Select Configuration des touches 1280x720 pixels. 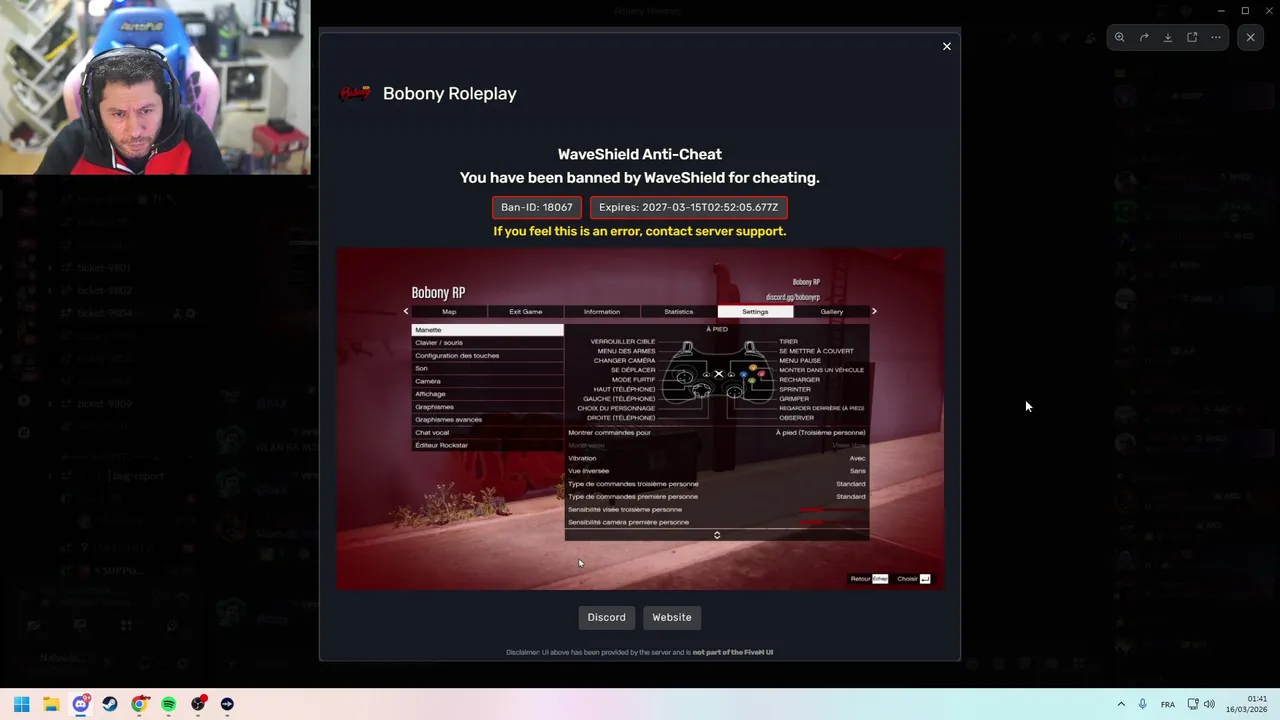point(488,356)
